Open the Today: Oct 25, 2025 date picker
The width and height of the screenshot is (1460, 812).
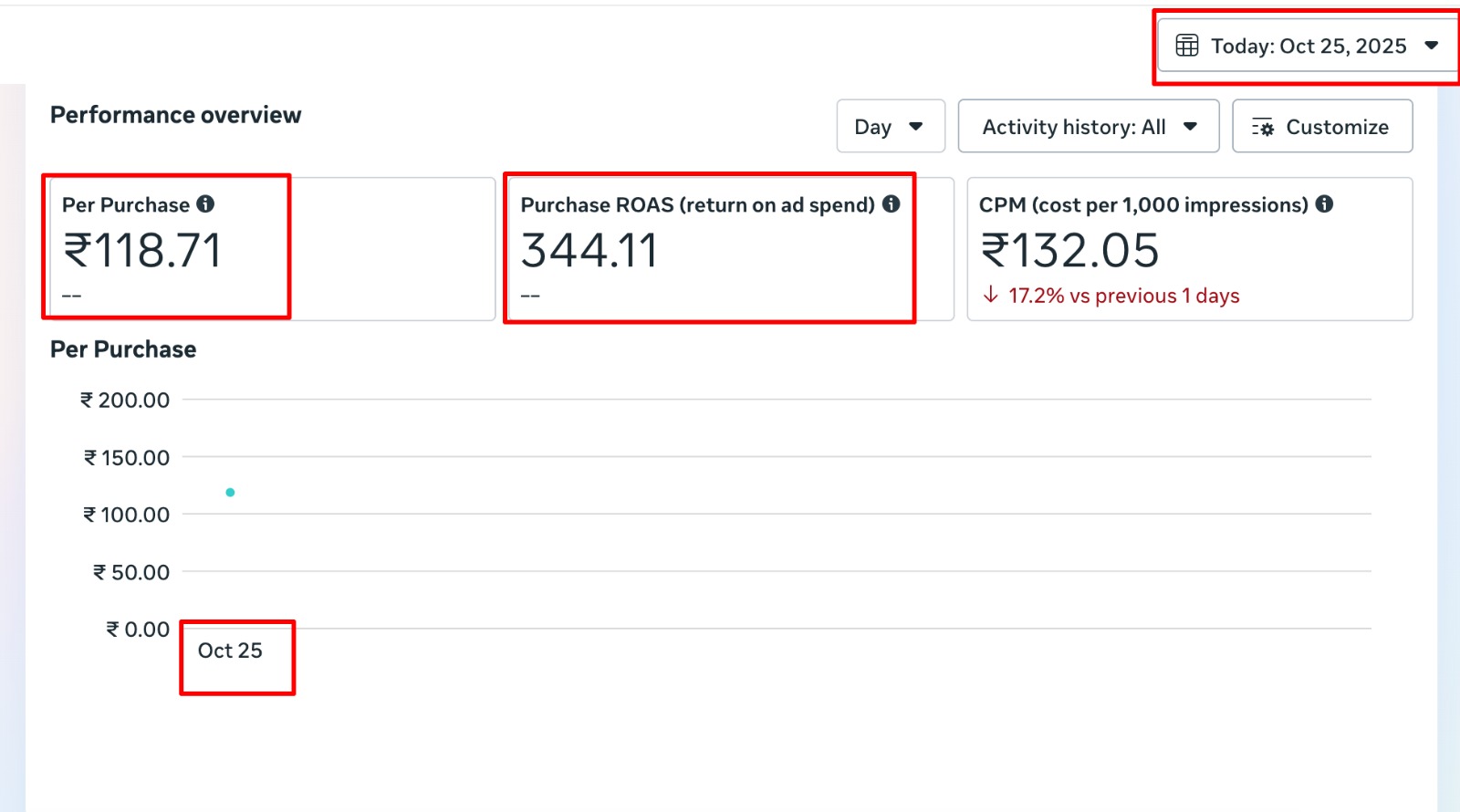[1307, 46]
